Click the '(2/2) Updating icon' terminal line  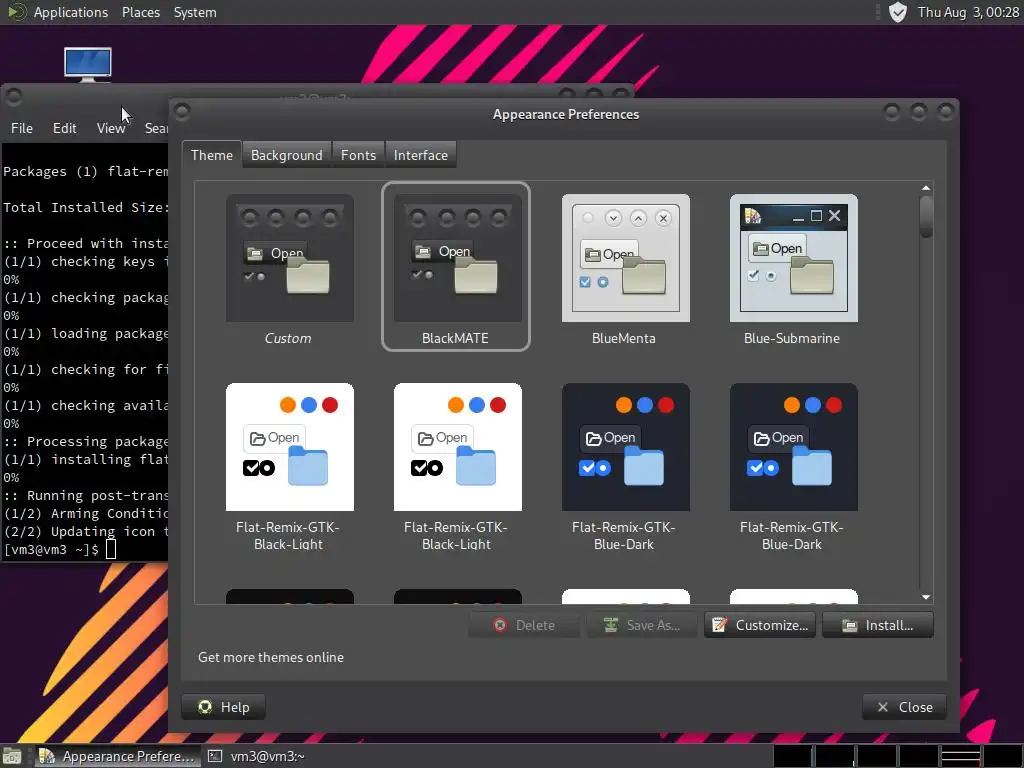tap(86, 532)
